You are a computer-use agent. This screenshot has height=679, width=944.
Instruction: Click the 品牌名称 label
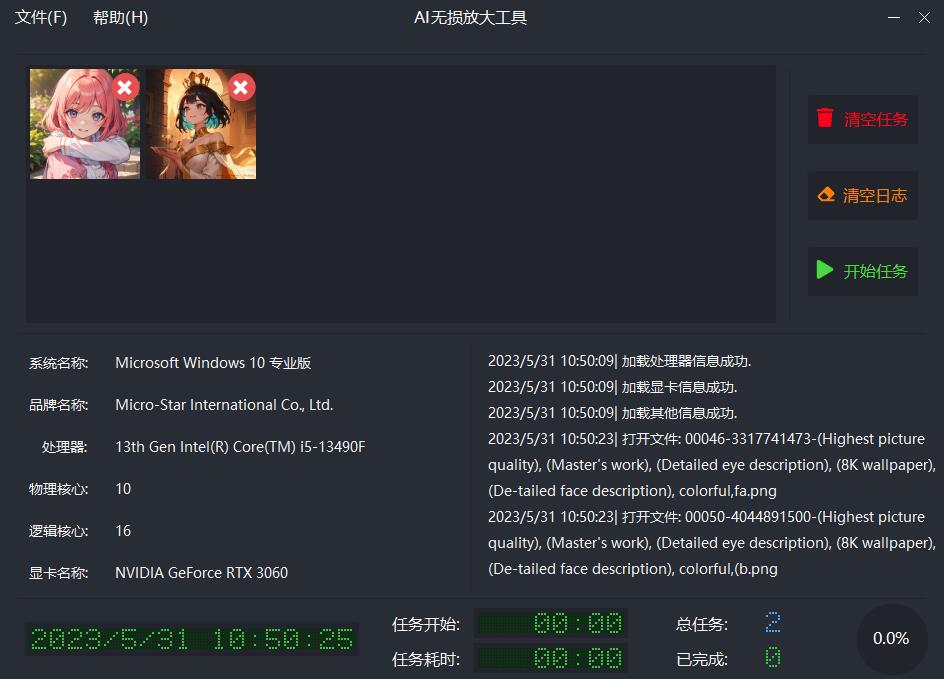coord(58,405)
